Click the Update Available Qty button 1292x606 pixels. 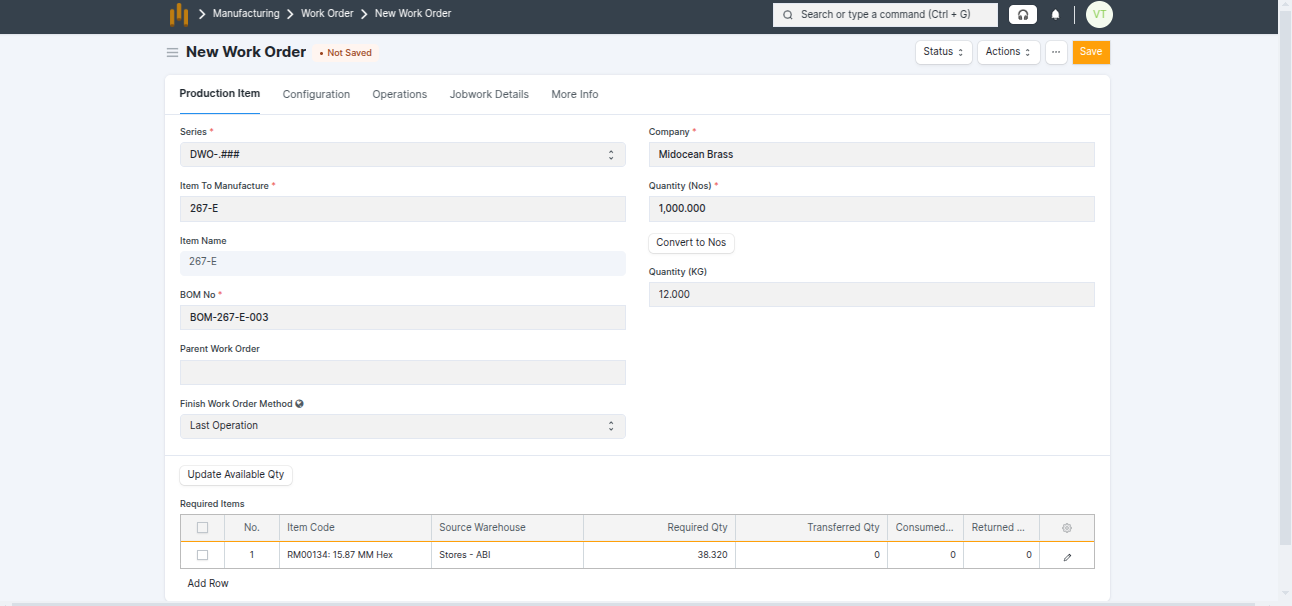tap(236, 475)
